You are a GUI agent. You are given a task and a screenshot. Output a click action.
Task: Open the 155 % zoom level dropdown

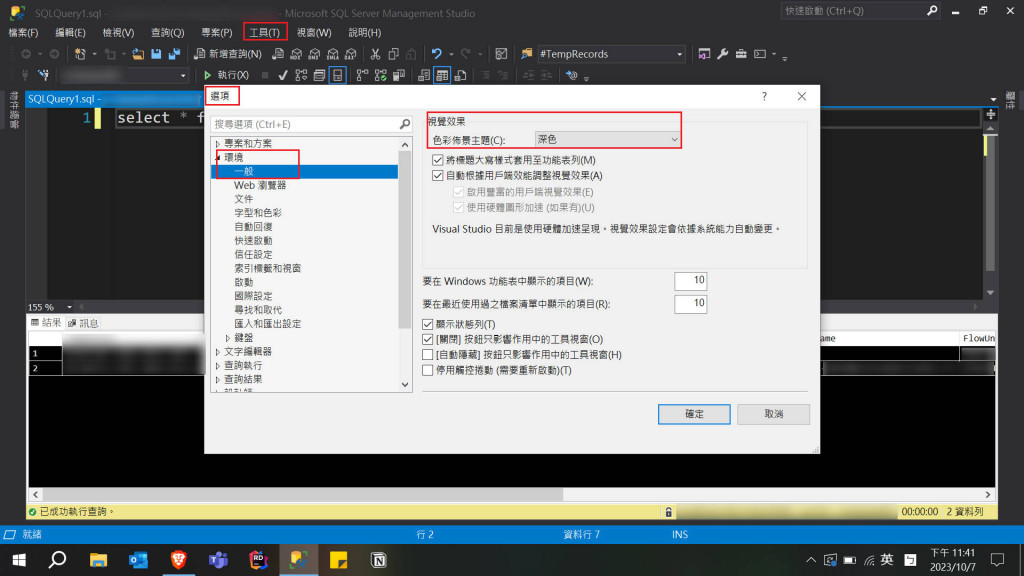pos(69,307)
